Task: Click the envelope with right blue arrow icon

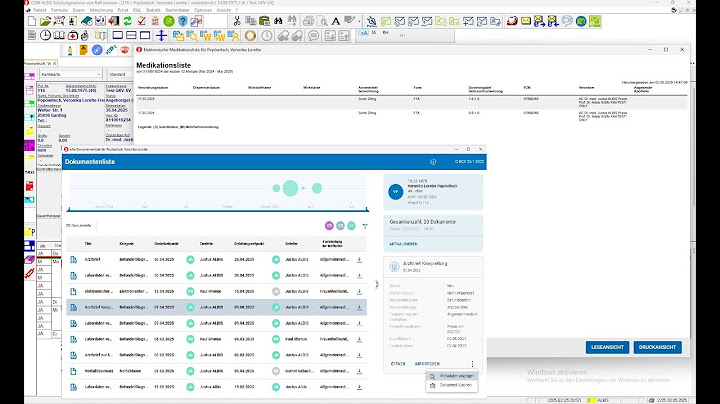Action: point(540,21)
